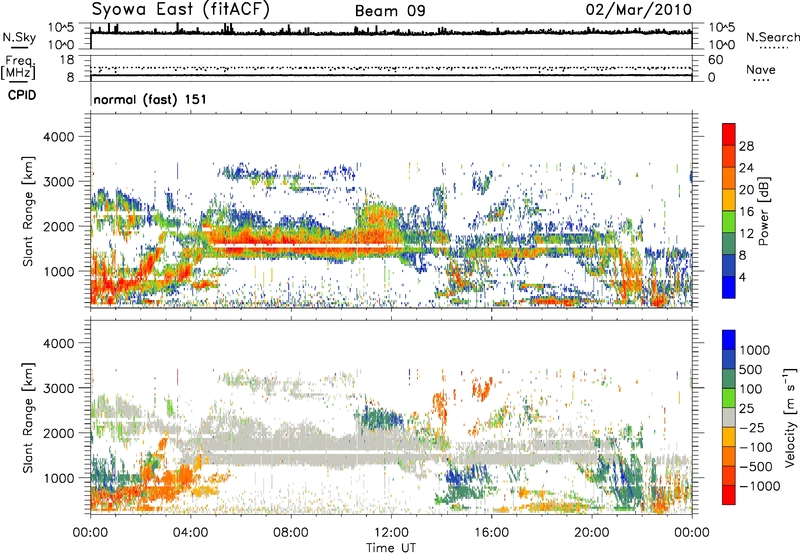This screenshot has height=554, width=800.
Task: Click the '12:00' time tick label
Action: point(391,533)
